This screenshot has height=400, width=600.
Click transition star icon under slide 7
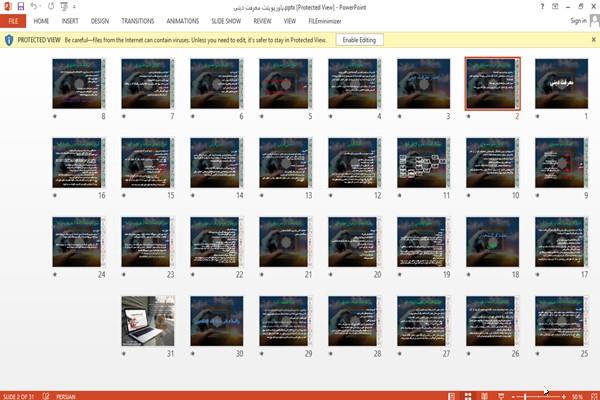click(124, 116)
